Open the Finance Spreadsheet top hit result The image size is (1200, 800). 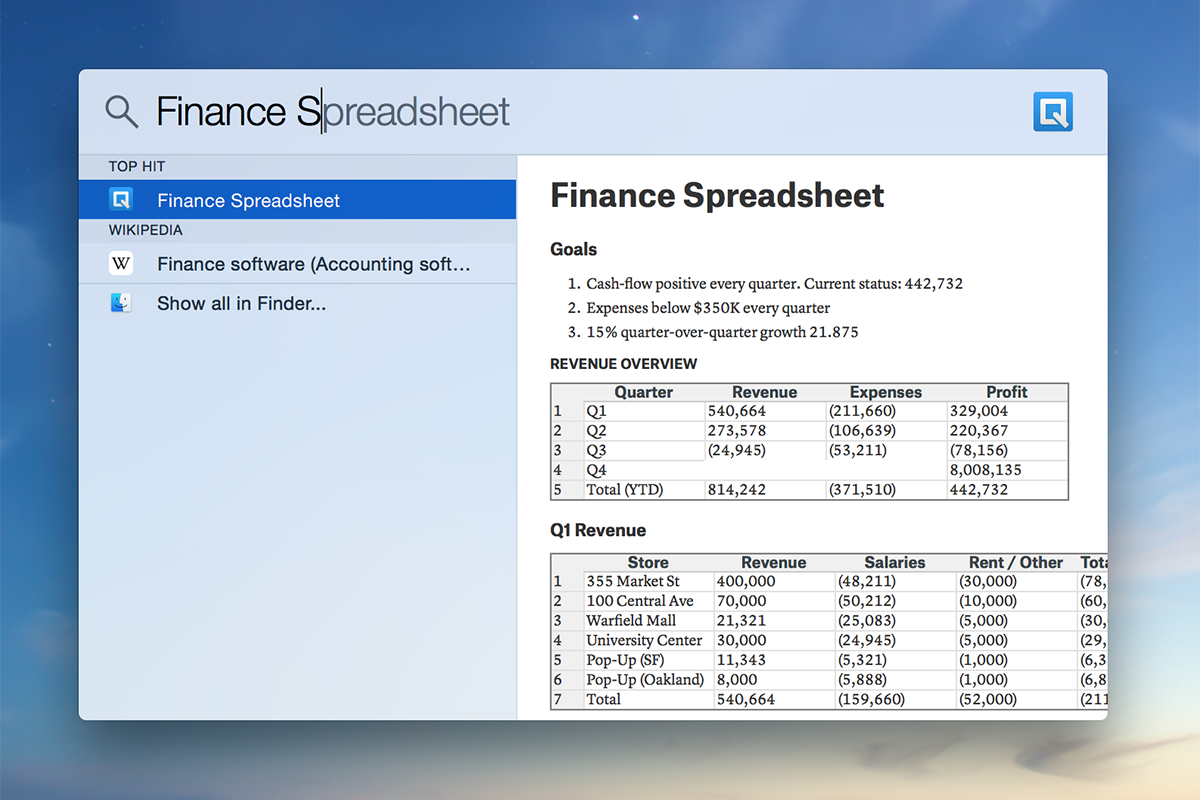pos(248,200)
